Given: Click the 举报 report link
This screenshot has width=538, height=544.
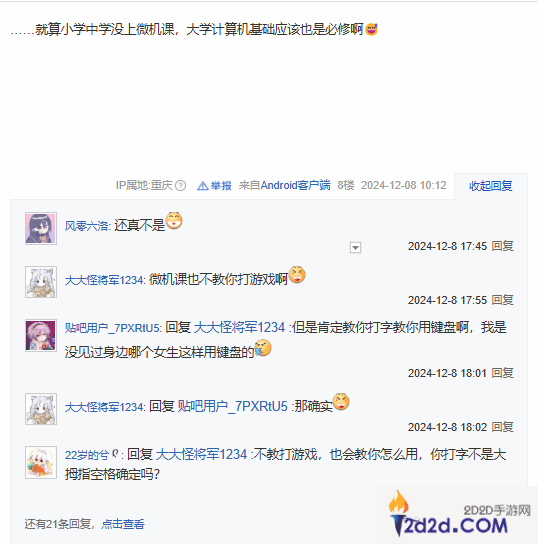Looking at the screenshot, I should click(x=221, y=186).
